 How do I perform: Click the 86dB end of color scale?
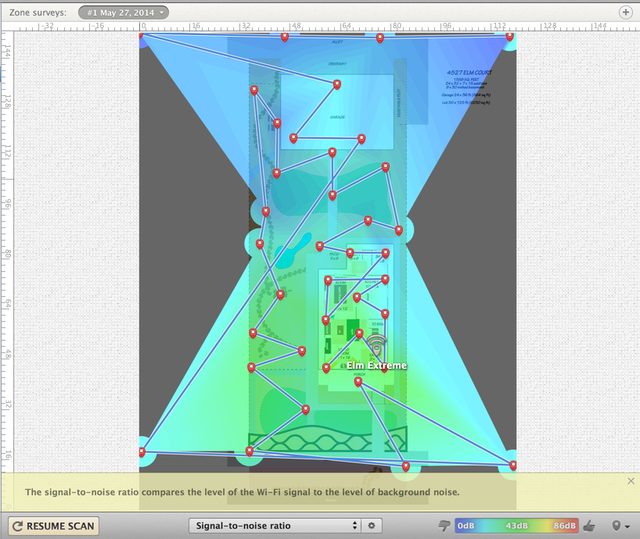point(565,525)
